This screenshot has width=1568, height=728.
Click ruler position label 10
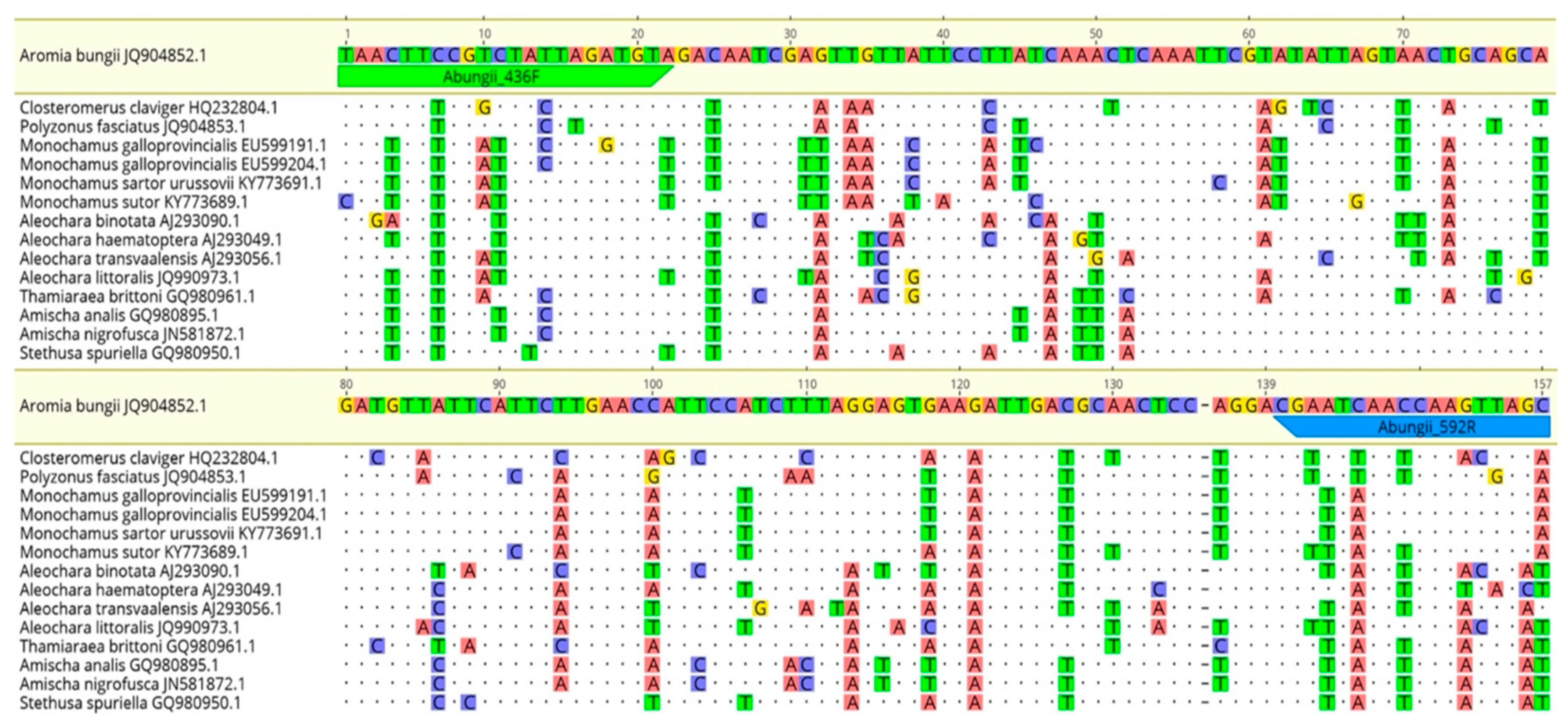485,34
